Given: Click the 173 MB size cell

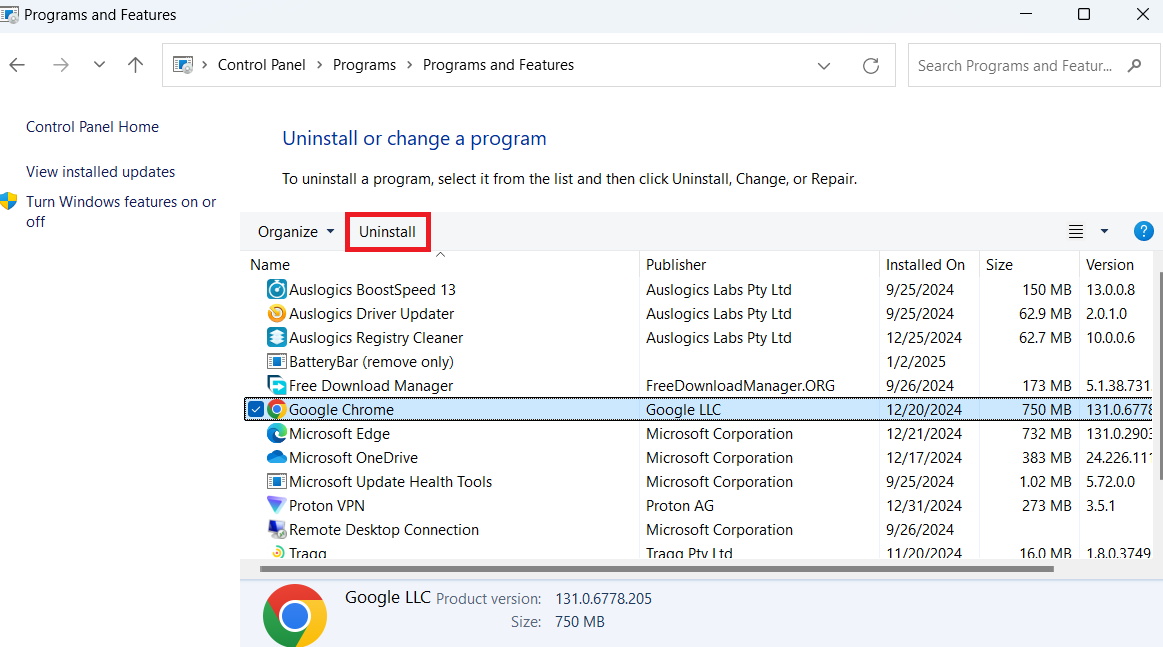Looking at the screenshot, I should (x=1047, y=386).
